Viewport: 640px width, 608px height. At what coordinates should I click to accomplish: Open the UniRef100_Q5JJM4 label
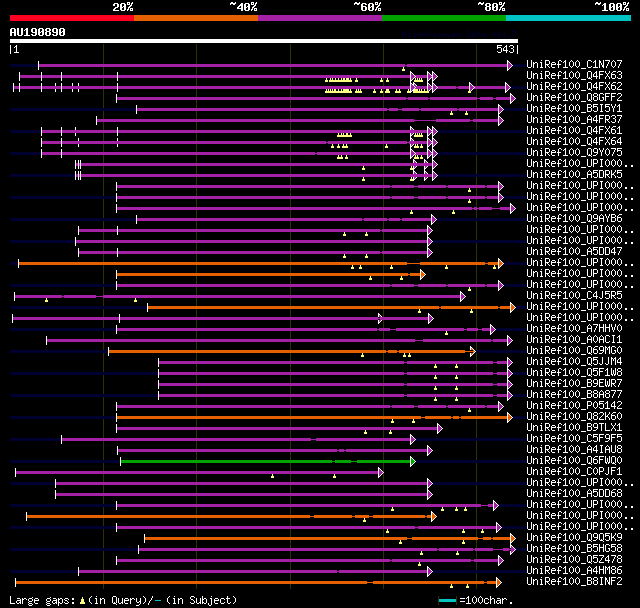(x=574, y=362)
